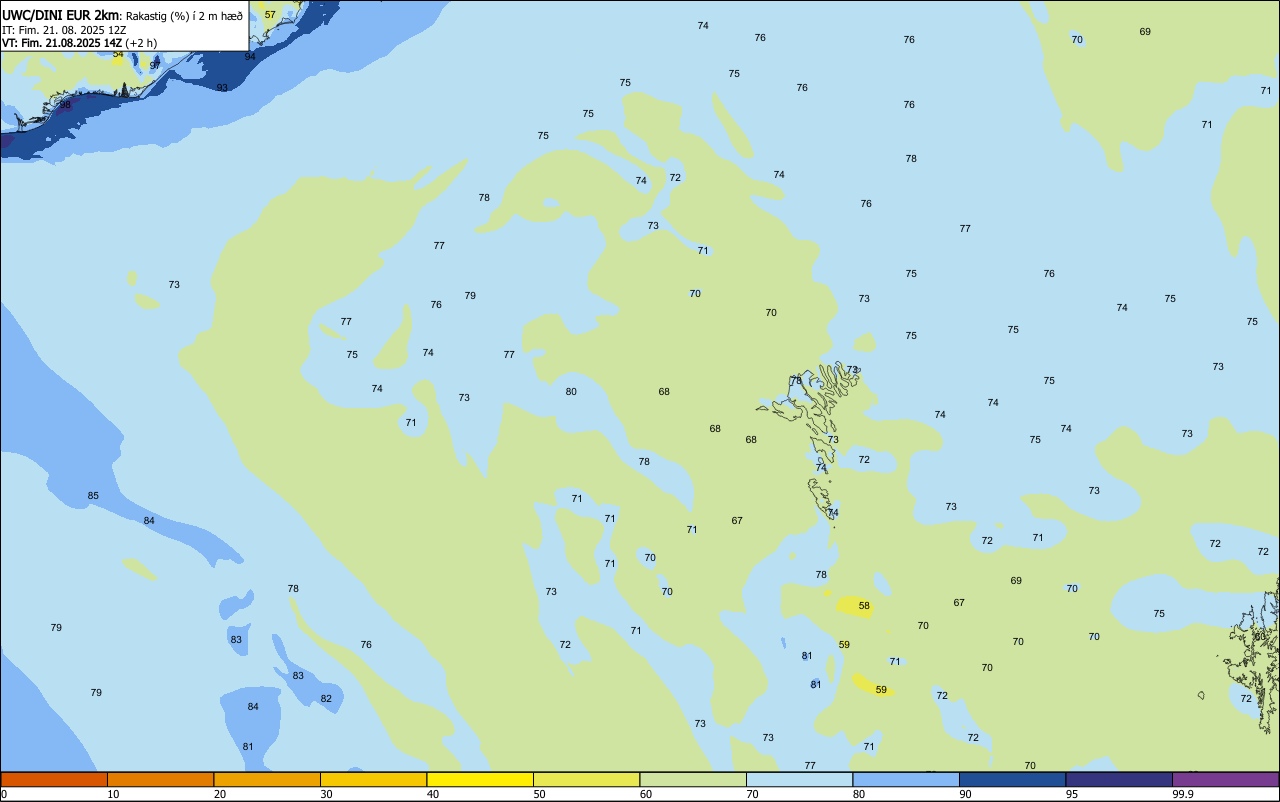This screenshot has height=802, width=1280.
Task: Click the value 94 in the dark blue band
Action: pos(250,56)
